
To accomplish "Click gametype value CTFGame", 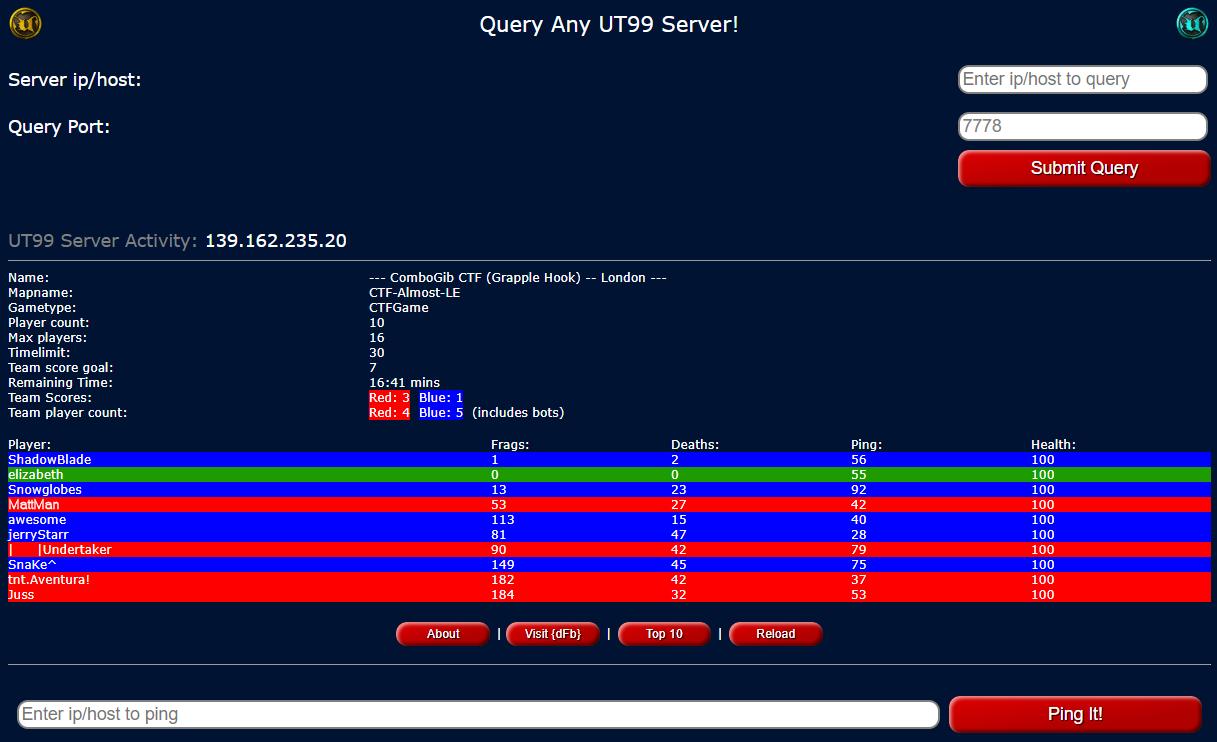I will pyautogui.click(x=399, y=308).
